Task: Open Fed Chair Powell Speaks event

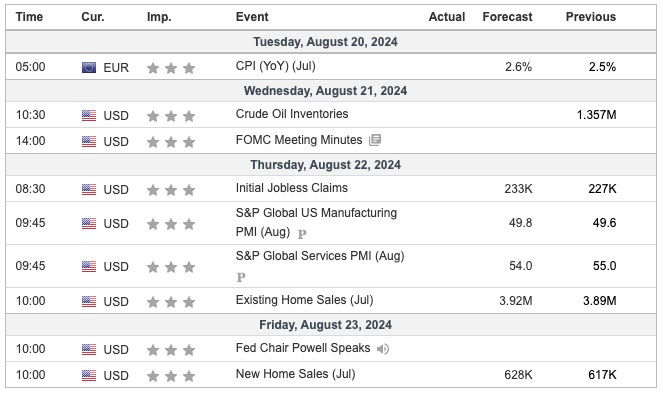Action: 303,348
